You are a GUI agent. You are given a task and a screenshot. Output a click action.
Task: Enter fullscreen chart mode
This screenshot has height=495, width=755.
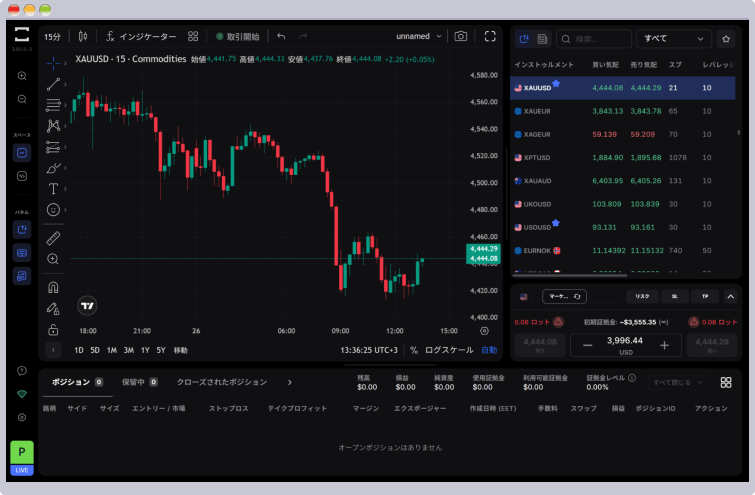pos(490,36)
